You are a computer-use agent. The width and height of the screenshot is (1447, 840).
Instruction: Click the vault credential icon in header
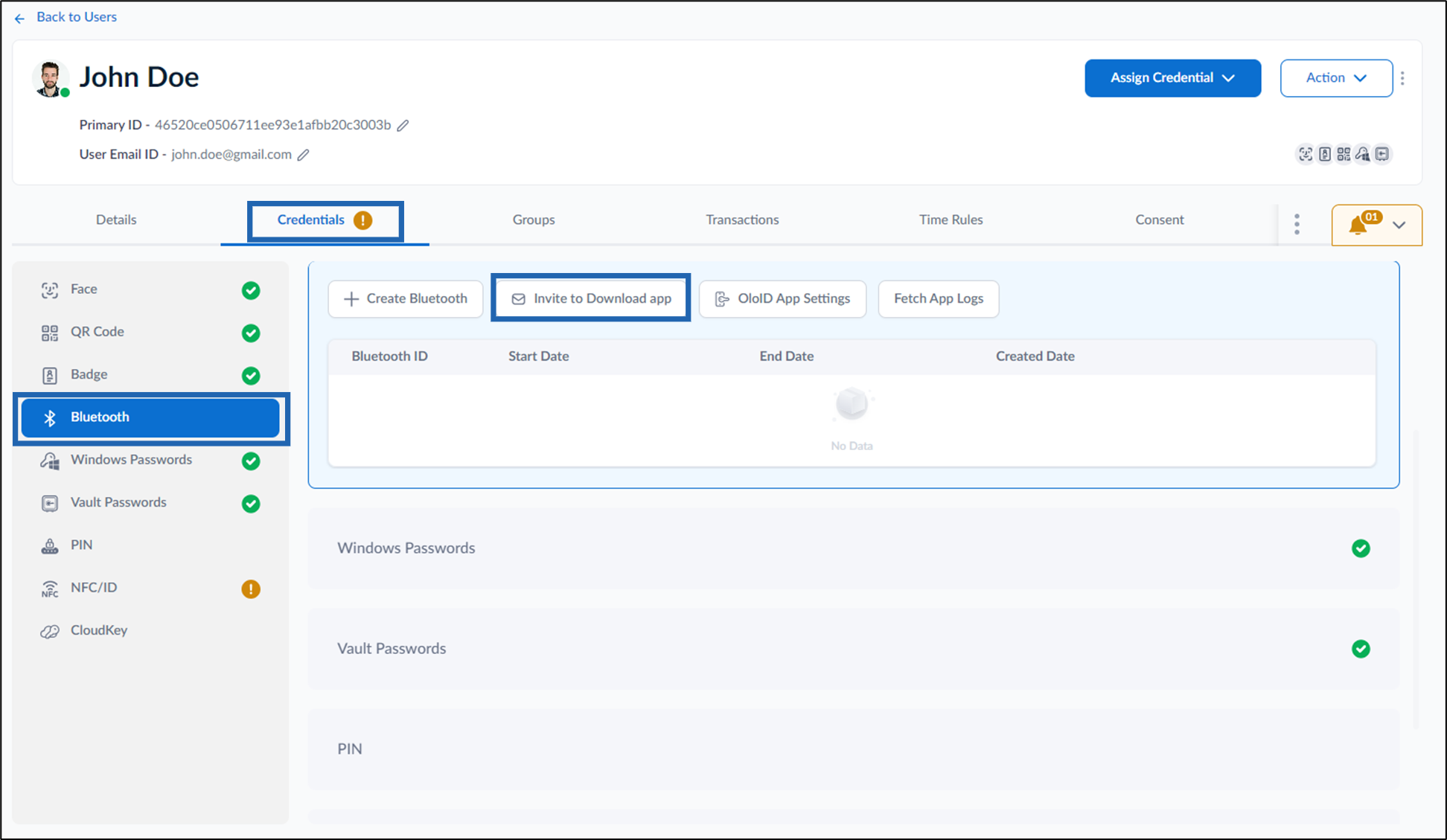pyautogui.click(x=1382, y=154)
